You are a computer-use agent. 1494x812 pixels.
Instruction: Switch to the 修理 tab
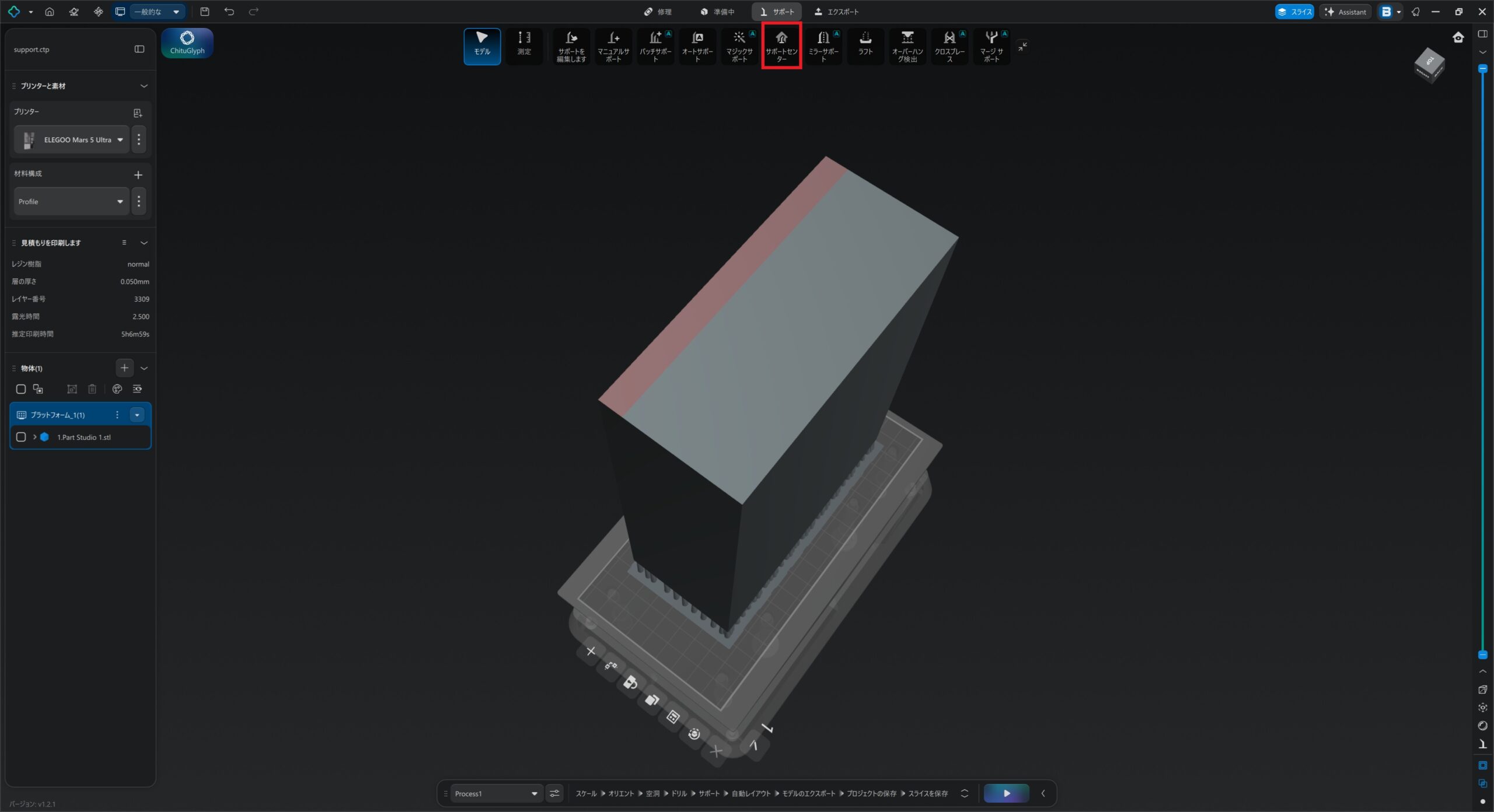click(658, 12)
